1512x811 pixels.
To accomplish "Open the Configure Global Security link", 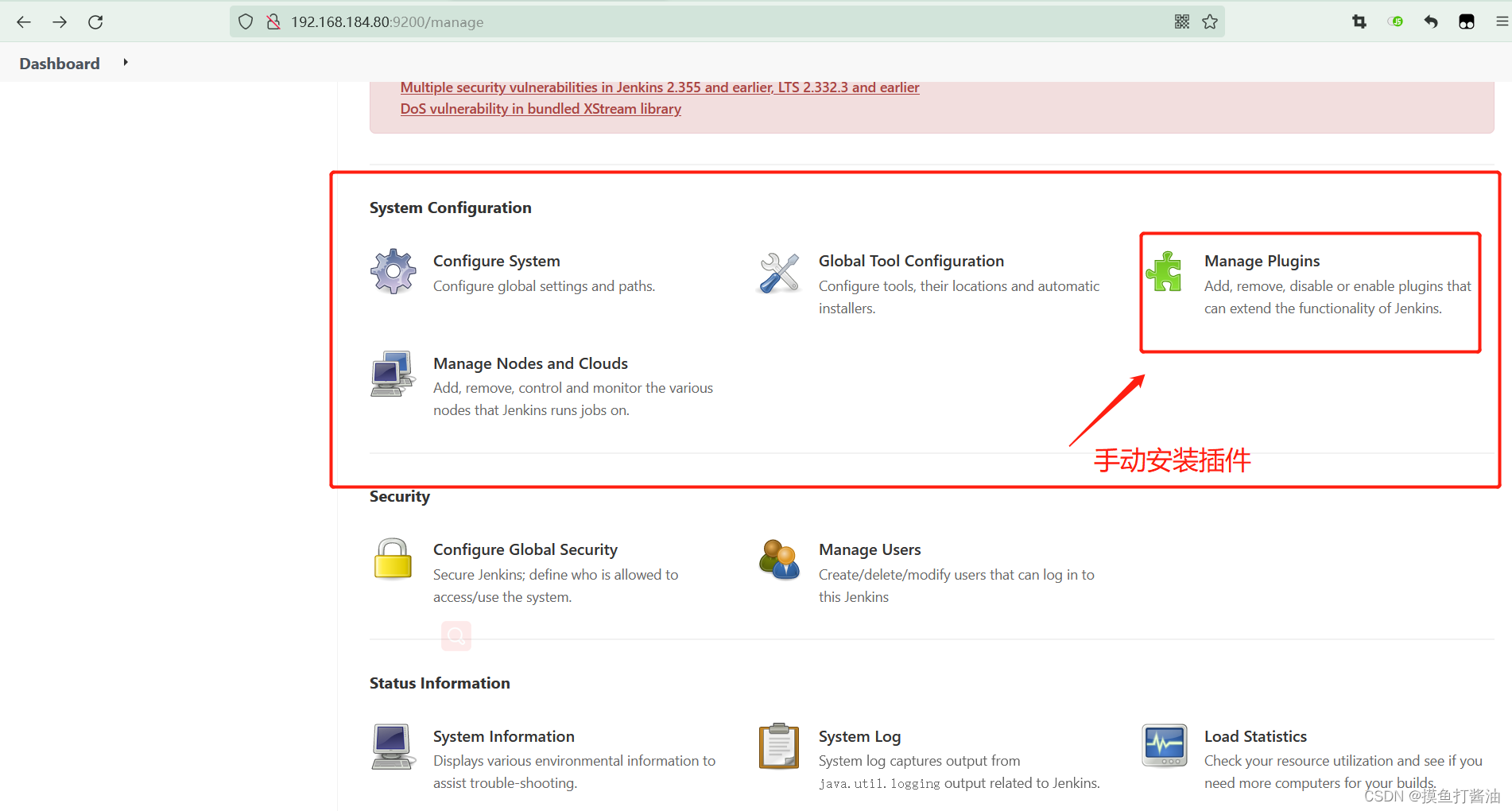I will pyautogui.click(x=525, y=549).
